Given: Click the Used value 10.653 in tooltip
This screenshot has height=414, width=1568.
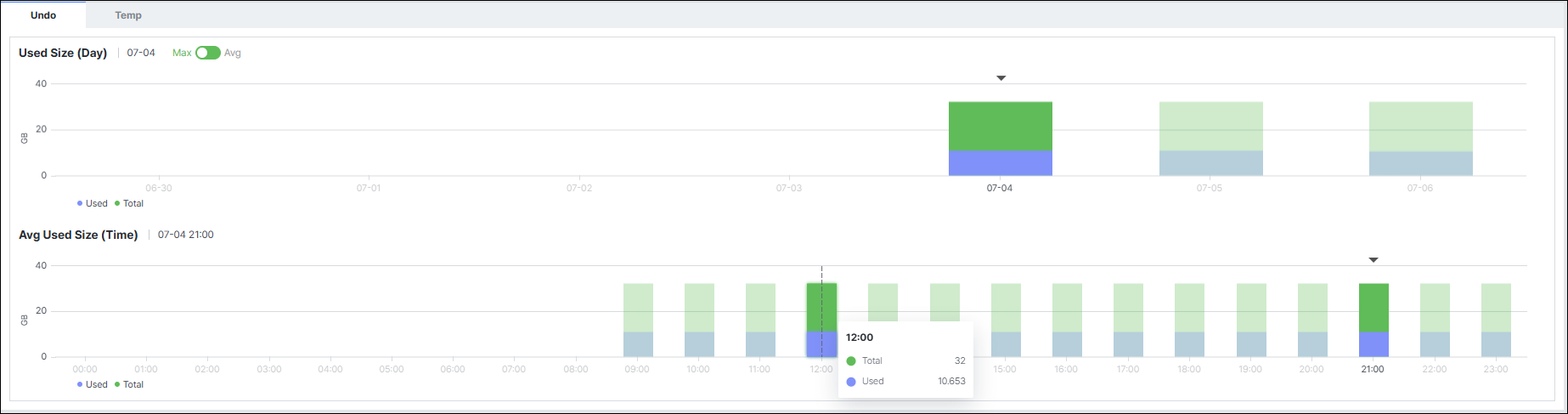Looking at the screenshot, I should click(x=951, y=381).
